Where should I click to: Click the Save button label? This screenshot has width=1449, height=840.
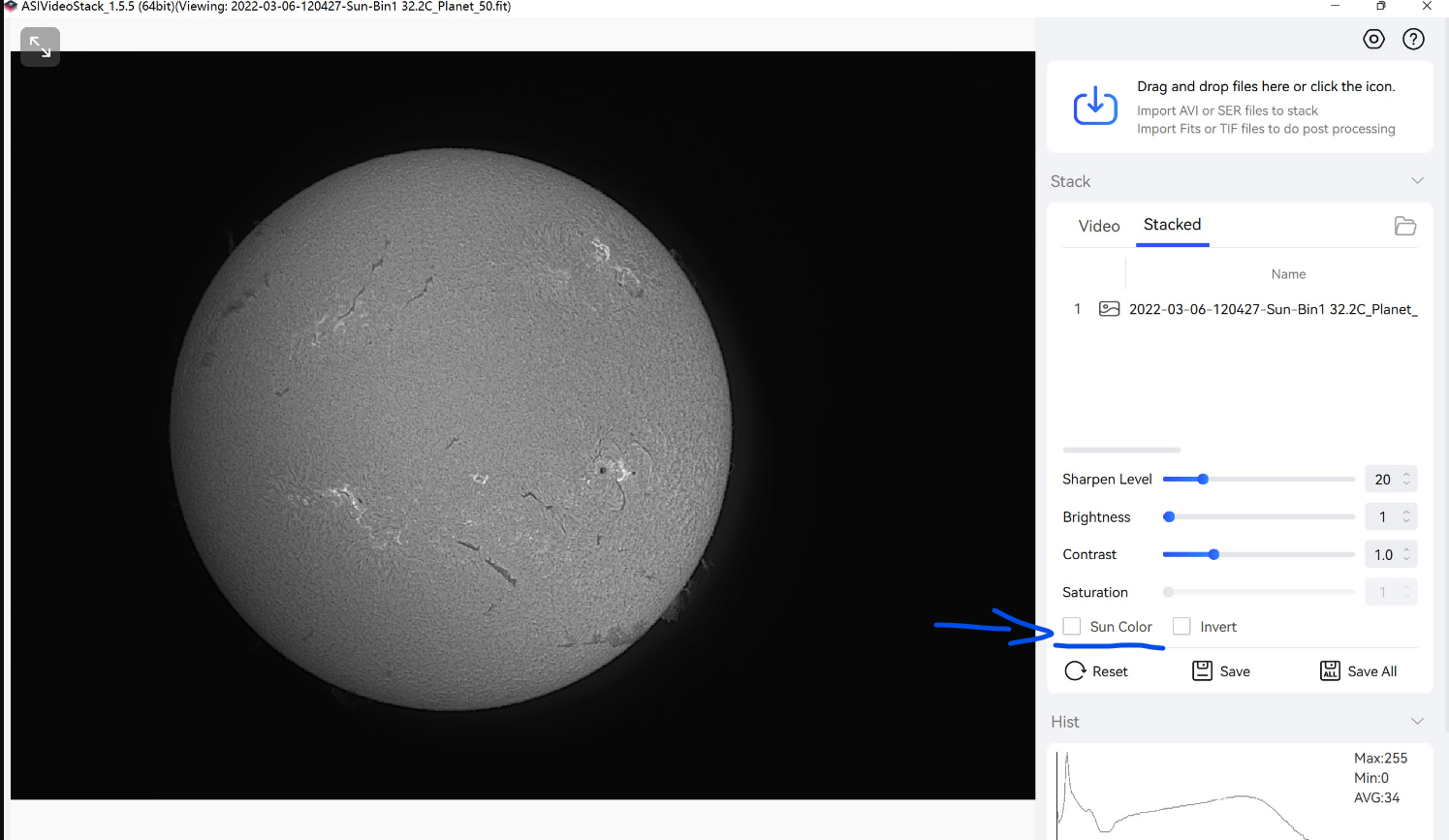[1235, 671]
